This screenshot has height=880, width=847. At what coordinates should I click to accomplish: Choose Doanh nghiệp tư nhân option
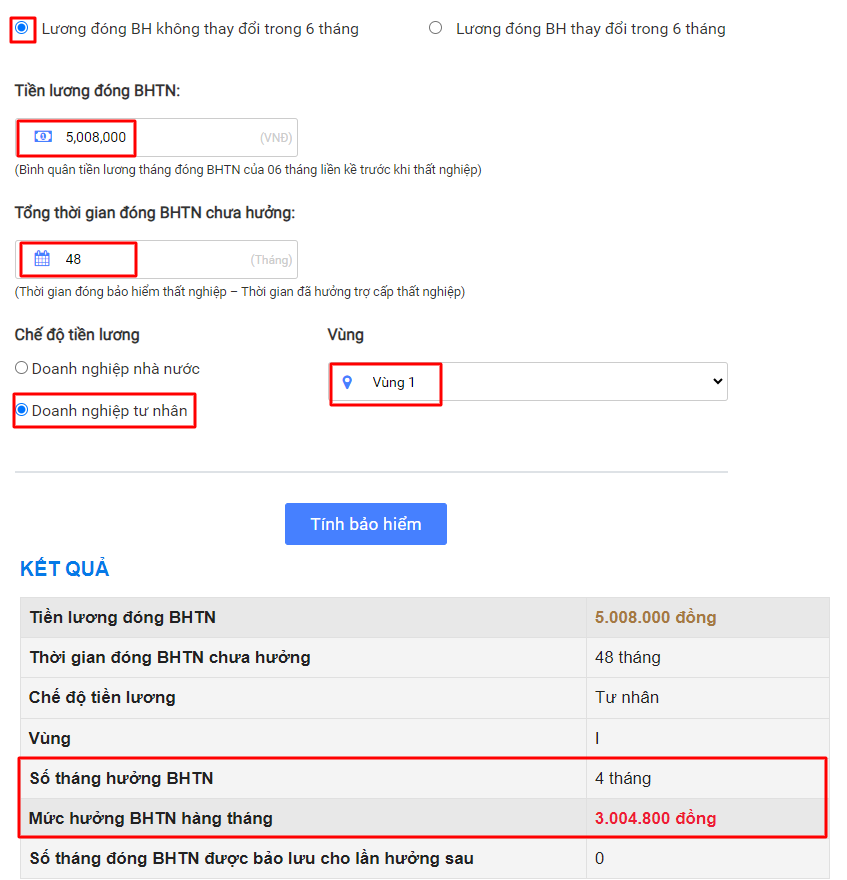(21, 410)
